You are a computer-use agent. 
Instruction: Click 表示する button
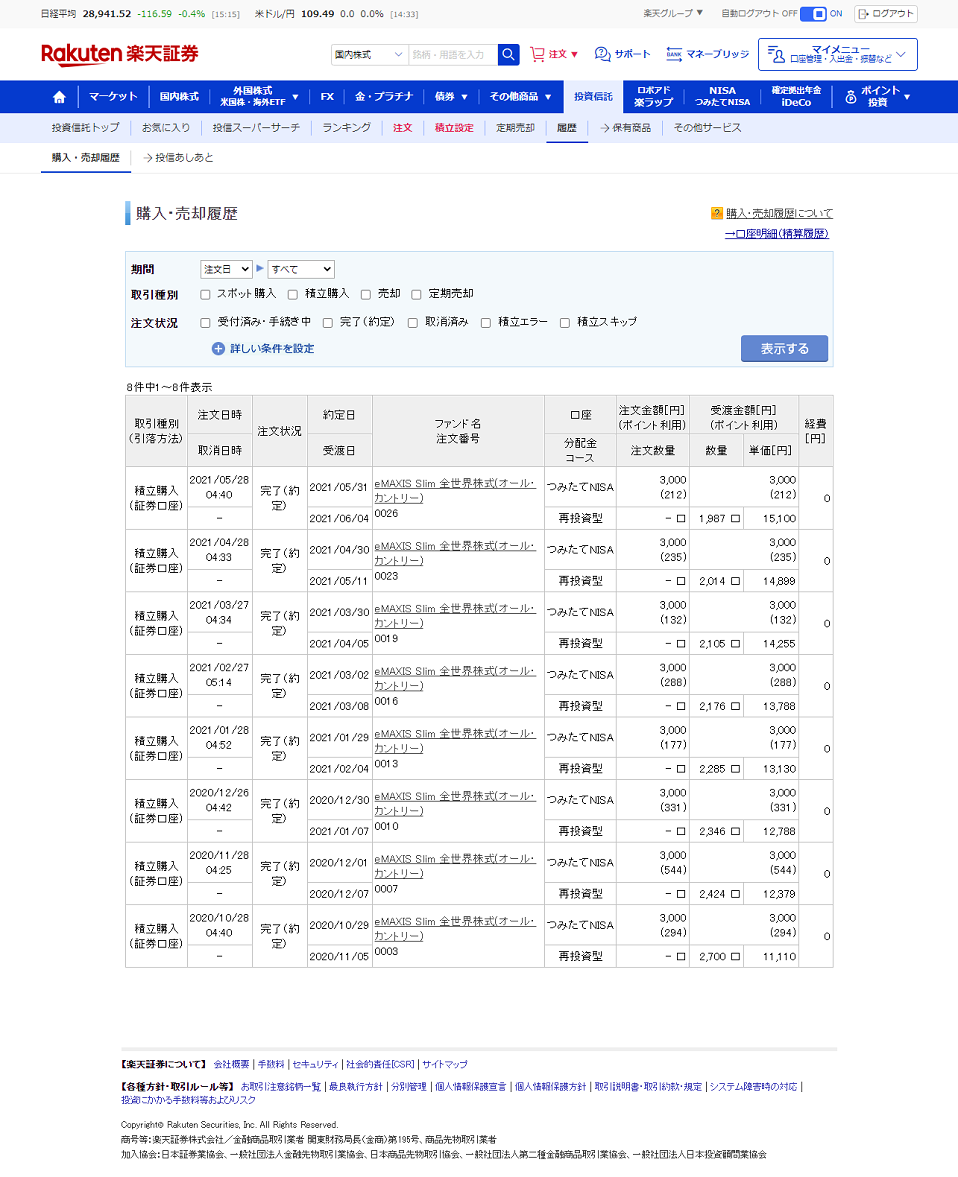[x=784, y=348]
